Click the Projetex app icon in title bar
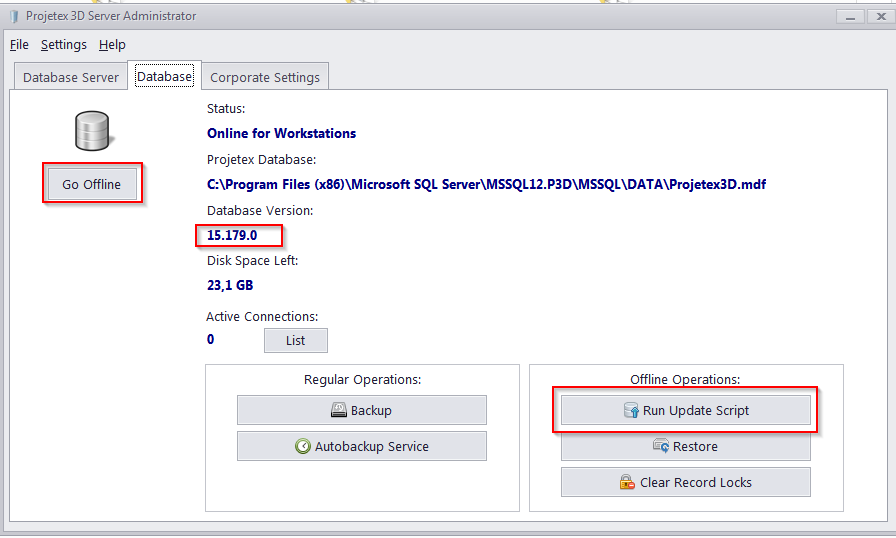 point(14,17)
